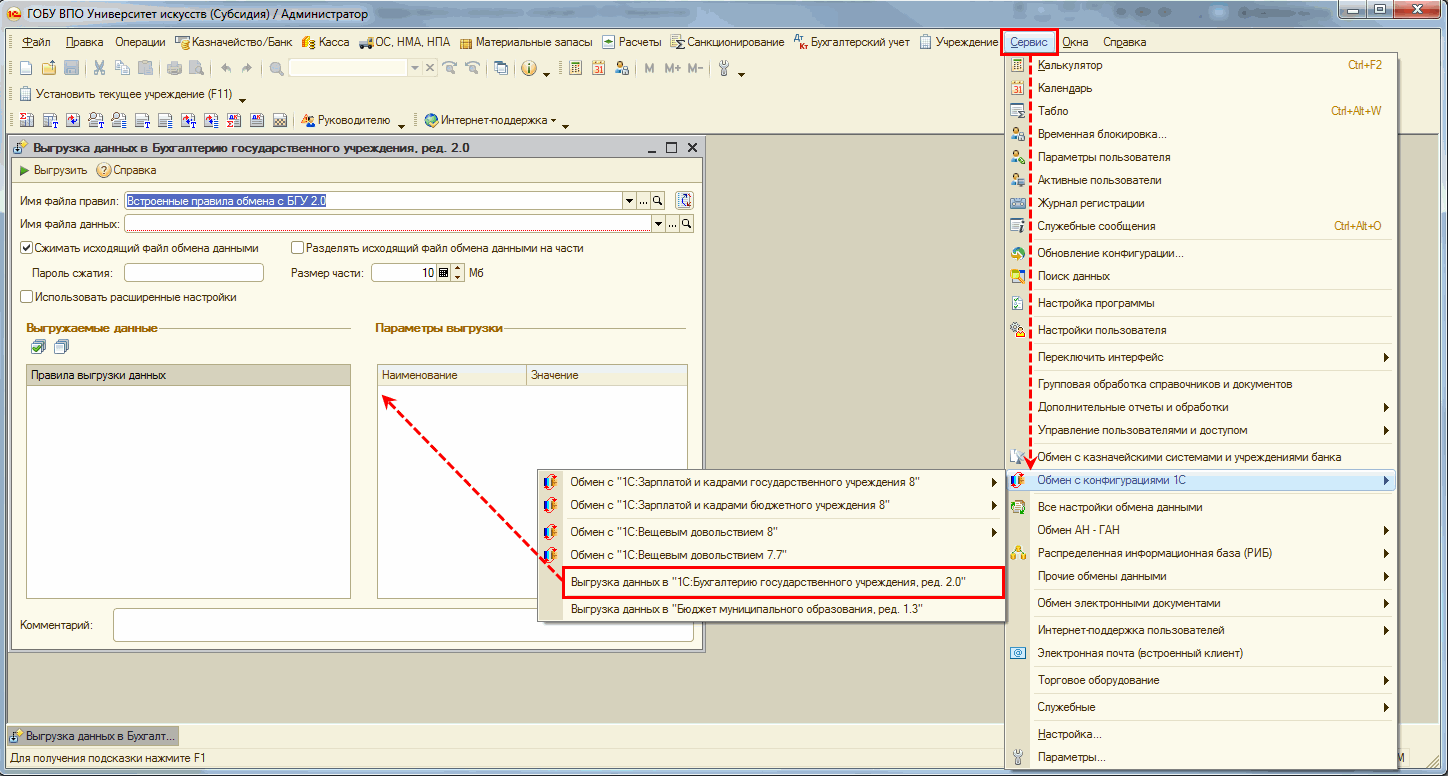Click ellipsis button beside Имя файла данных
This screenshot has height=776, width=1448.
coord(673,224)
